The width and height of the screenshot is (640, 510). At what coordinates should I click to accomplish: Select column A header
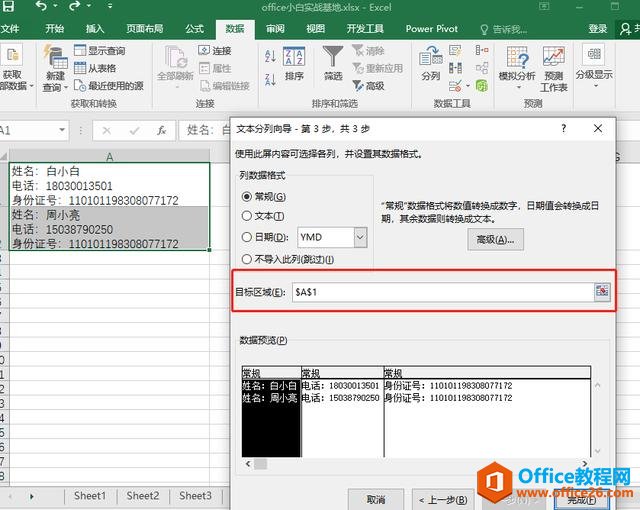[109, 156]
